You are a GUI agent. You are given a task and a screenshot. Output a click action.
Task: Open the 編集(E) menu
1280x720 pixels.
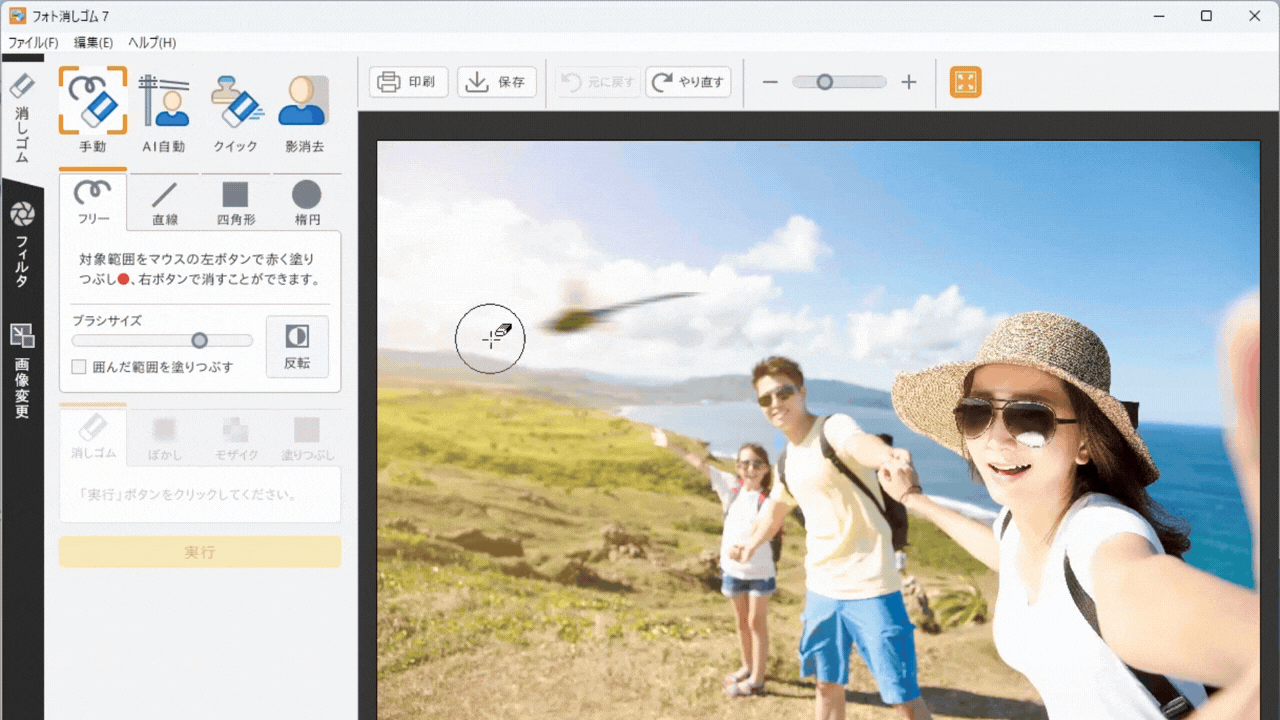point(93,43)
